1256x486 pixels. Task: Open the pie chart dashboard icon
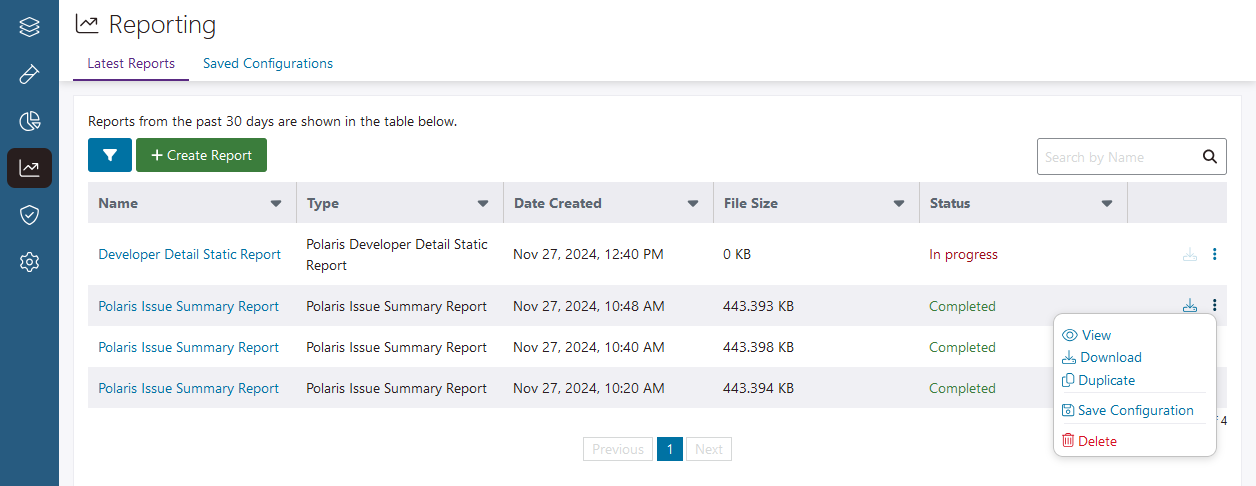point(29,122)
